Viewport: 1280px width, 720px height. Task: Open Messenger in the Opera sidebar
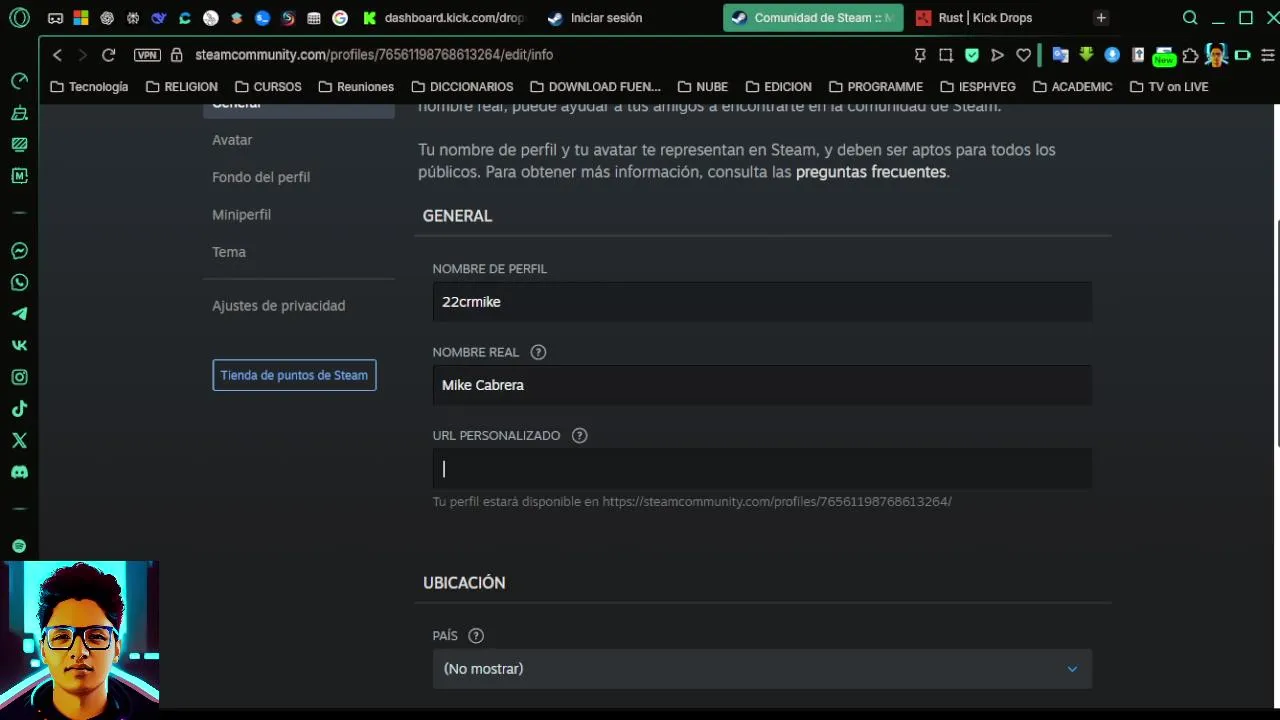click(19, 251)
